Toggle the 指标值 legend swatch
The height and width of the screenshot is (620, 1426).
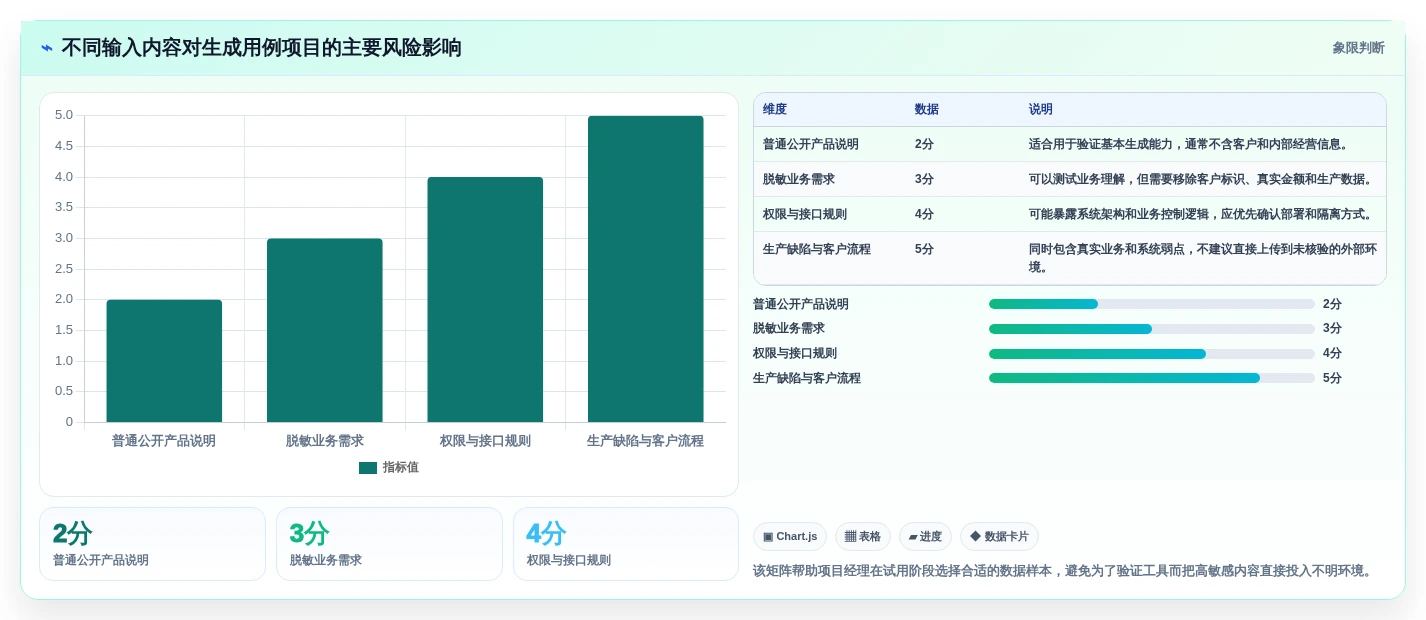[x=368, y=467]
